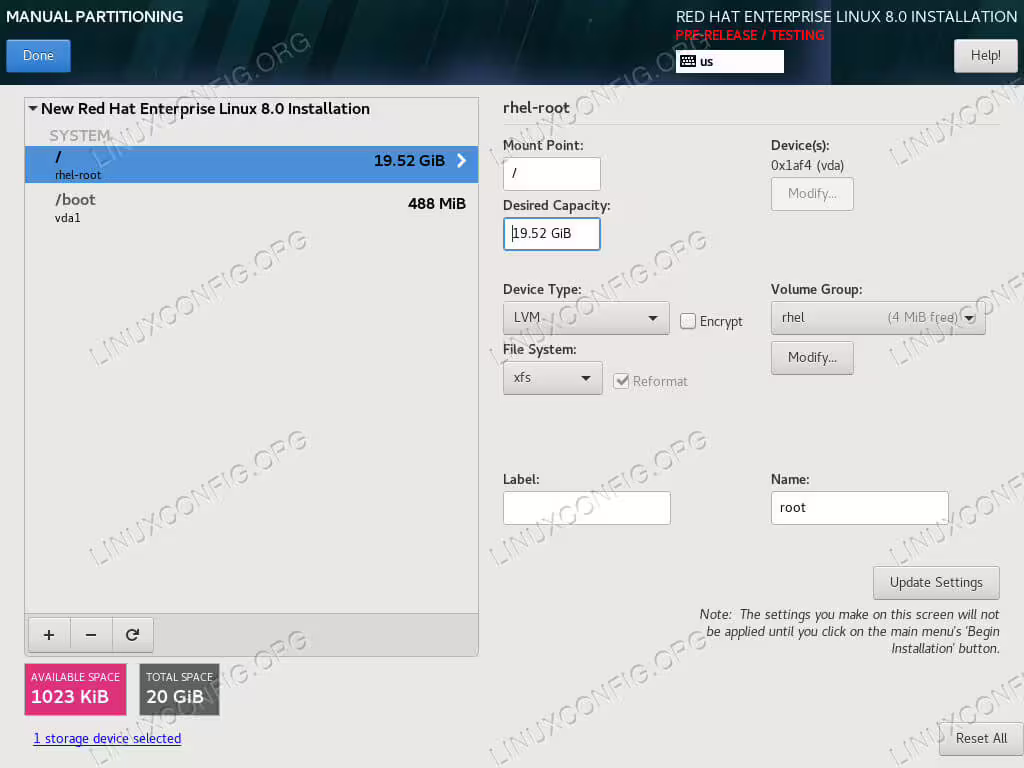Click the Name field containing root
1024x768 pixels.
(x=859, y=508)
